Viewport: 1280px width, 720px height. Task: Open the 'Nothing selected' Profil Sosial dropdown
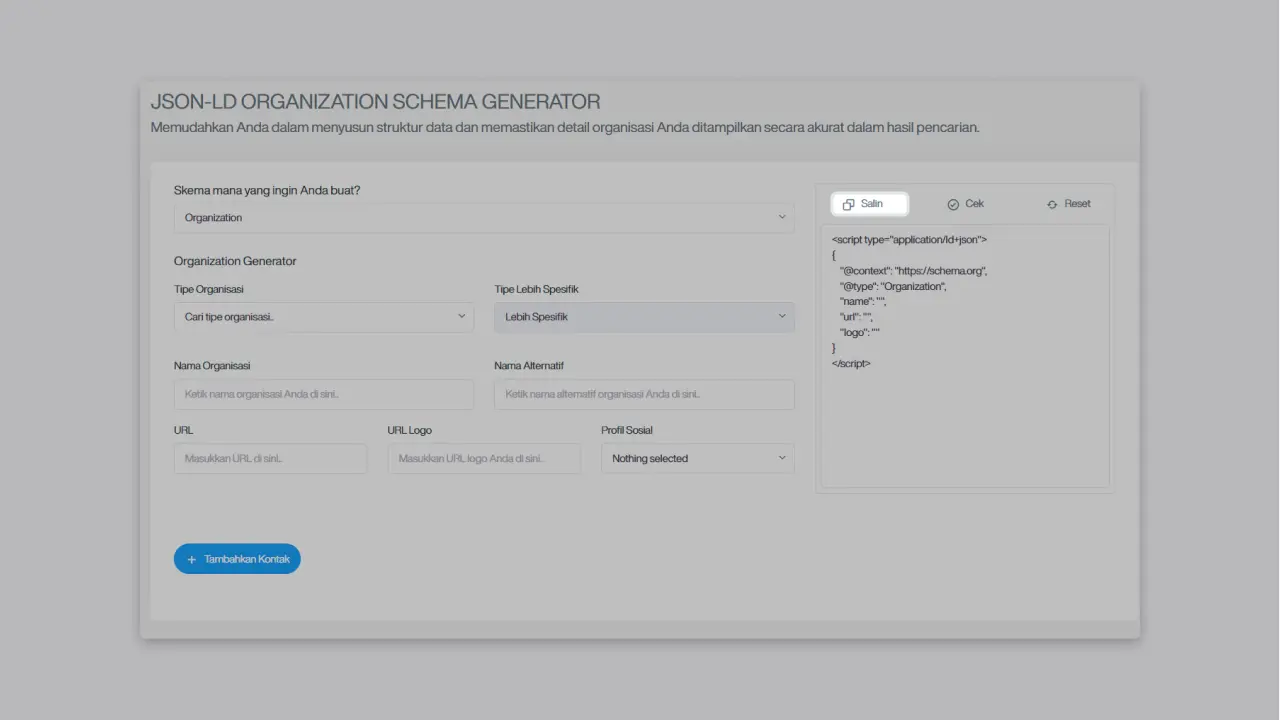click(696, 458)
